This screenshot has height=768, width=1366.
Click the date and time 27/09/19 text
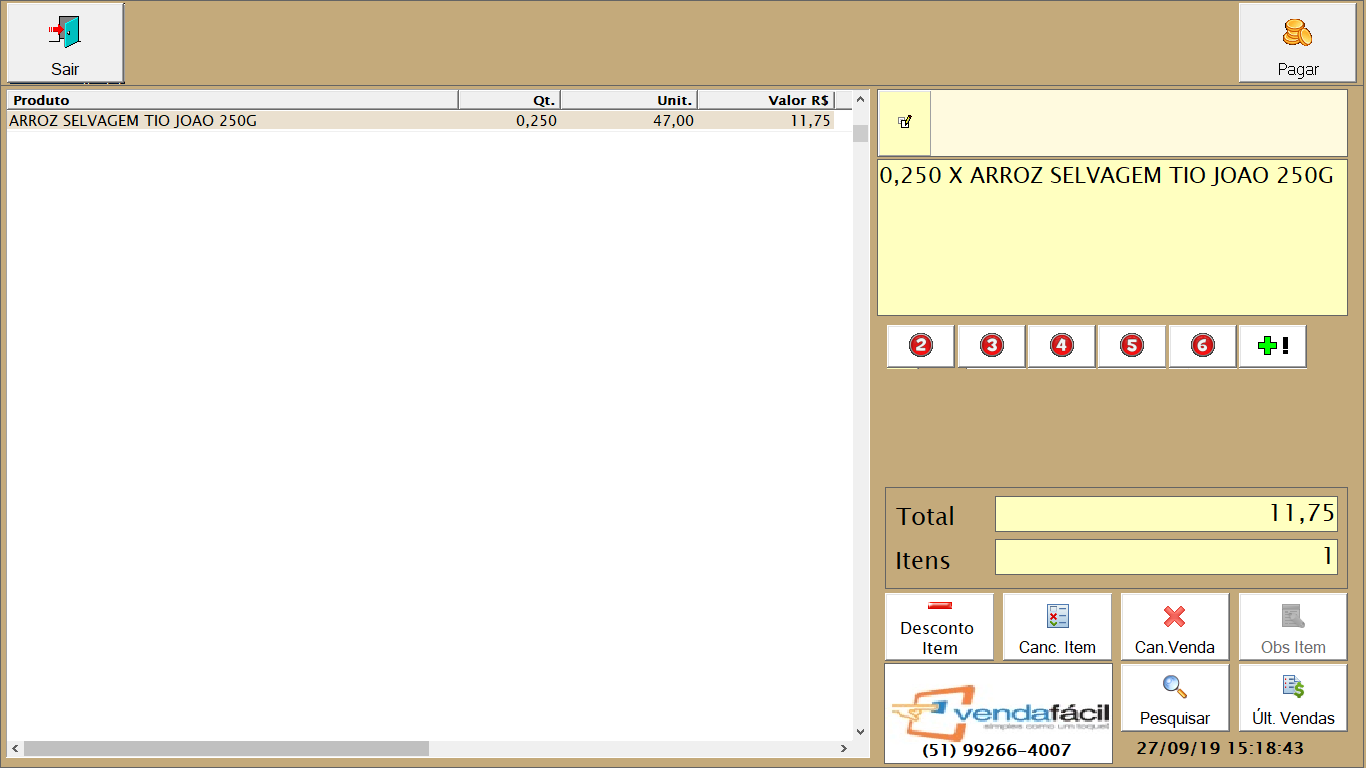coord(1220,748)
